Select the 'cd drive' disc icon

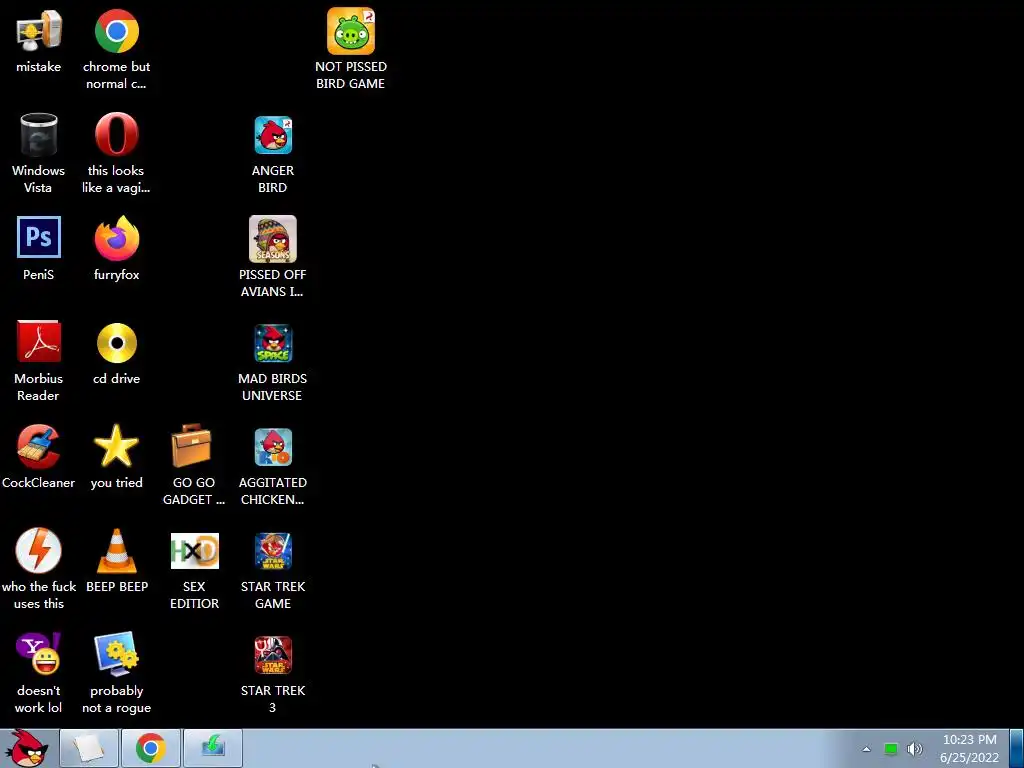[117, 343]
